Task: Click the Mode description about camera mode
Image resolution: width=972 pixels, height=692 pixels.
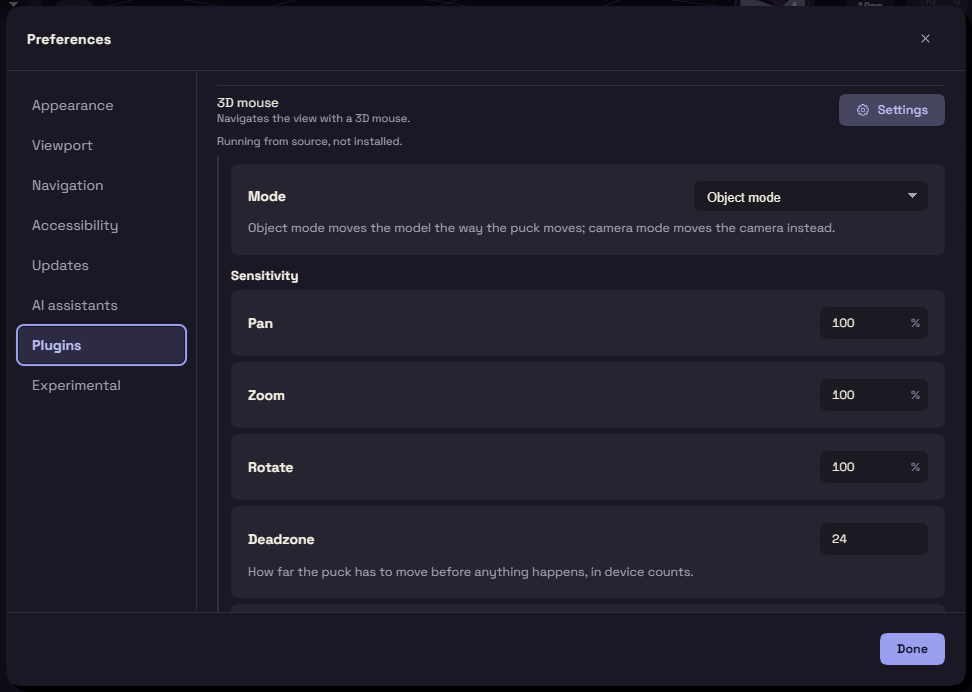Action: [x=541, y=228]
